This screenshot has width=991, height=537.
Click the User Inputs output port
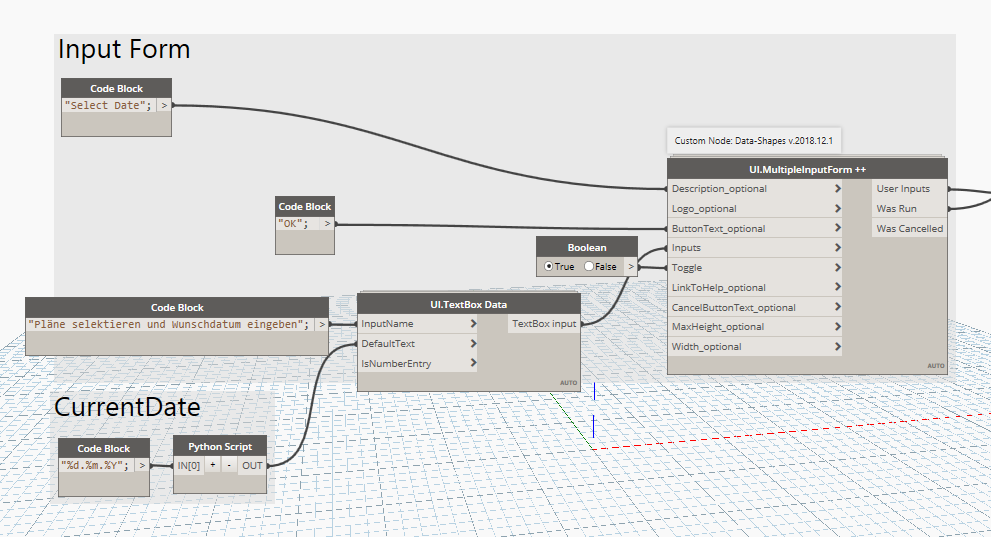coord(902,189)
